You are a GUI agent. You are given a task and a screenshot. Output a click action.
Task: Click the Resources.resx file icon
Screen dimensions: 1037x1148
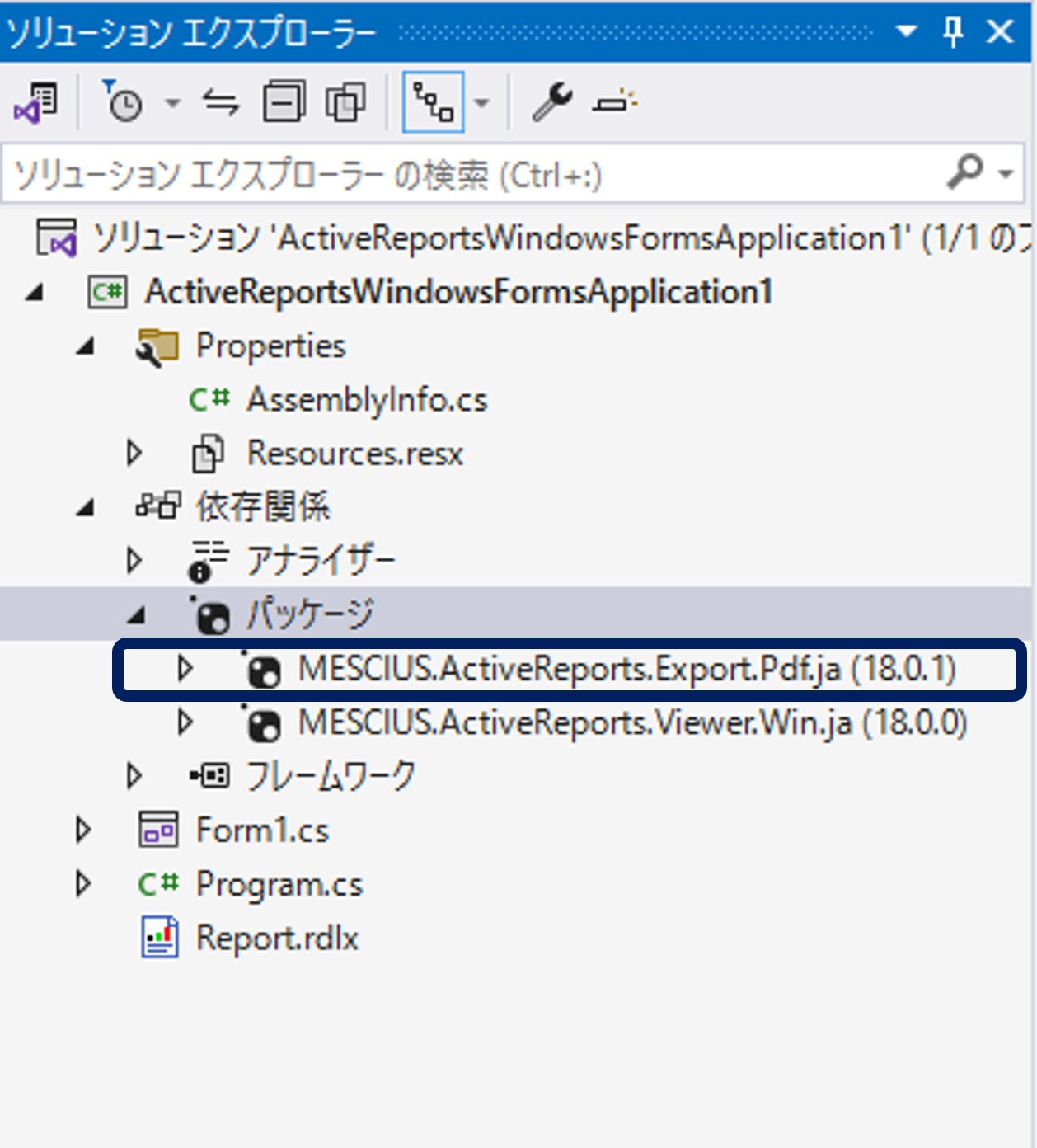click(208, 454)
